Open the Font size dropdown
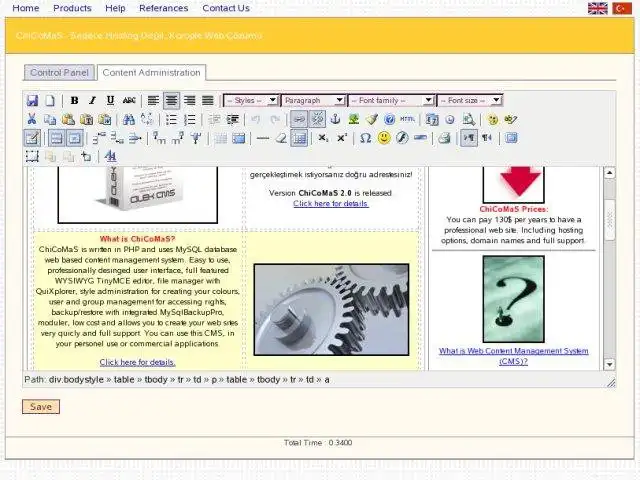Viewport: 640px width, 480px height. (x=469, y=100)
